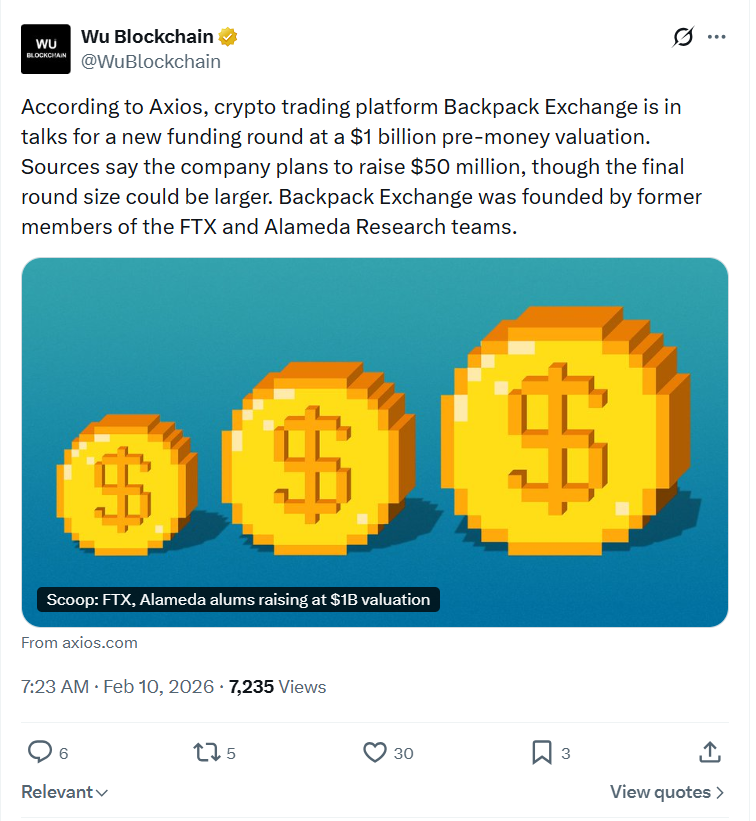This screenshot has height=821, width=756.
Task: Click the share upload icon
Action: (709, 752)
